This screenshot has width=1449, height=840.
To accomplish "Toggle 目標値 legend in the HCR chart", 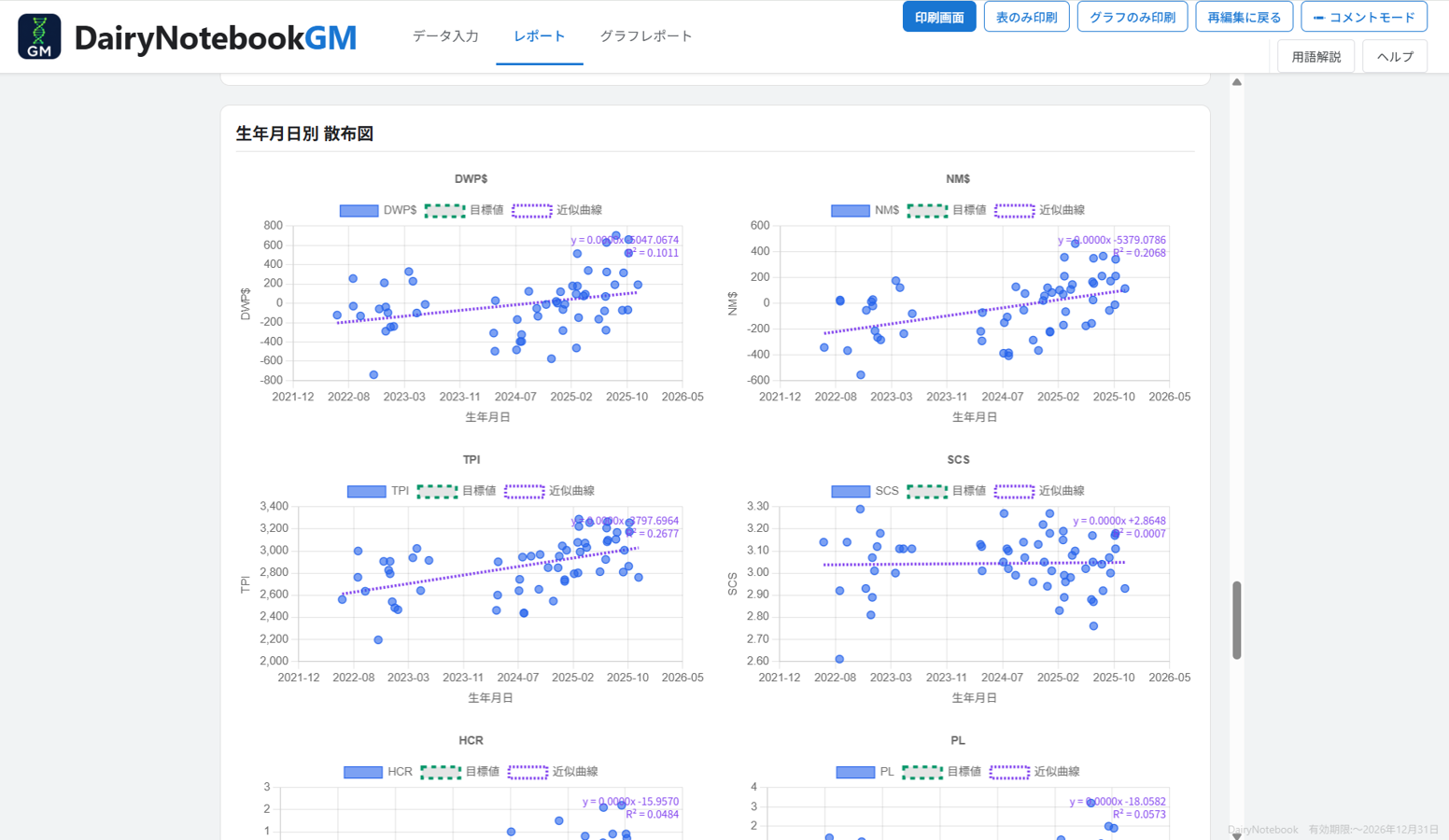I will coord(441,772).
